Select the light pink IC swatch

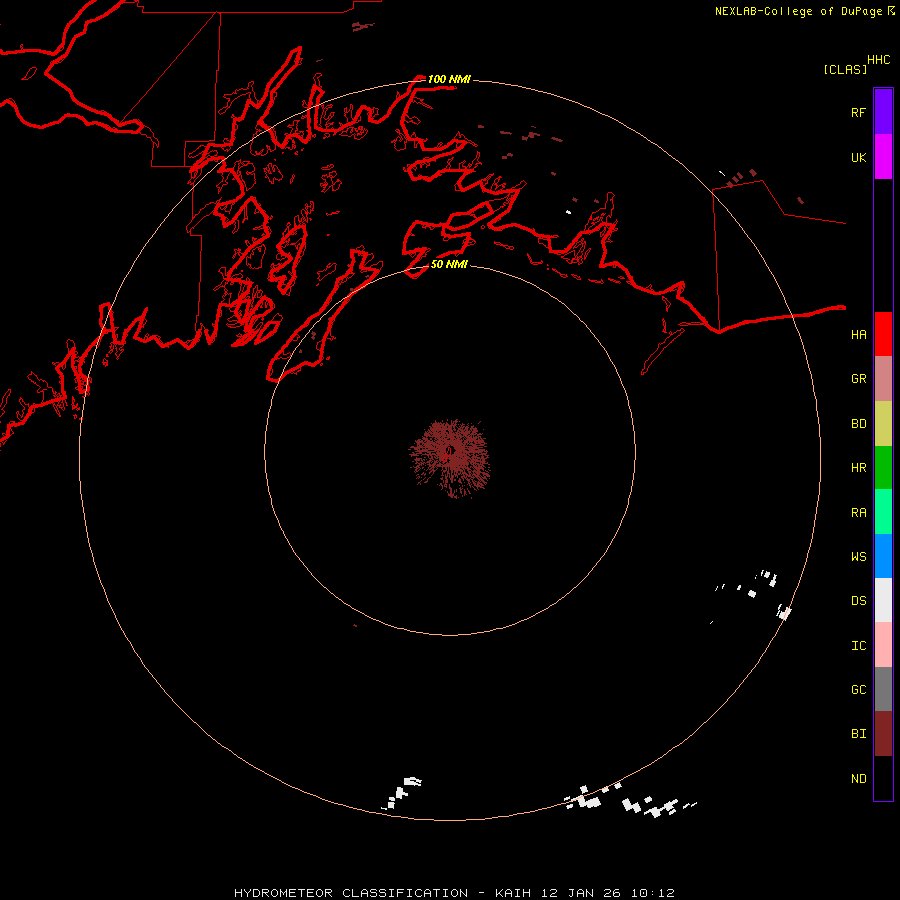(883, 645)
